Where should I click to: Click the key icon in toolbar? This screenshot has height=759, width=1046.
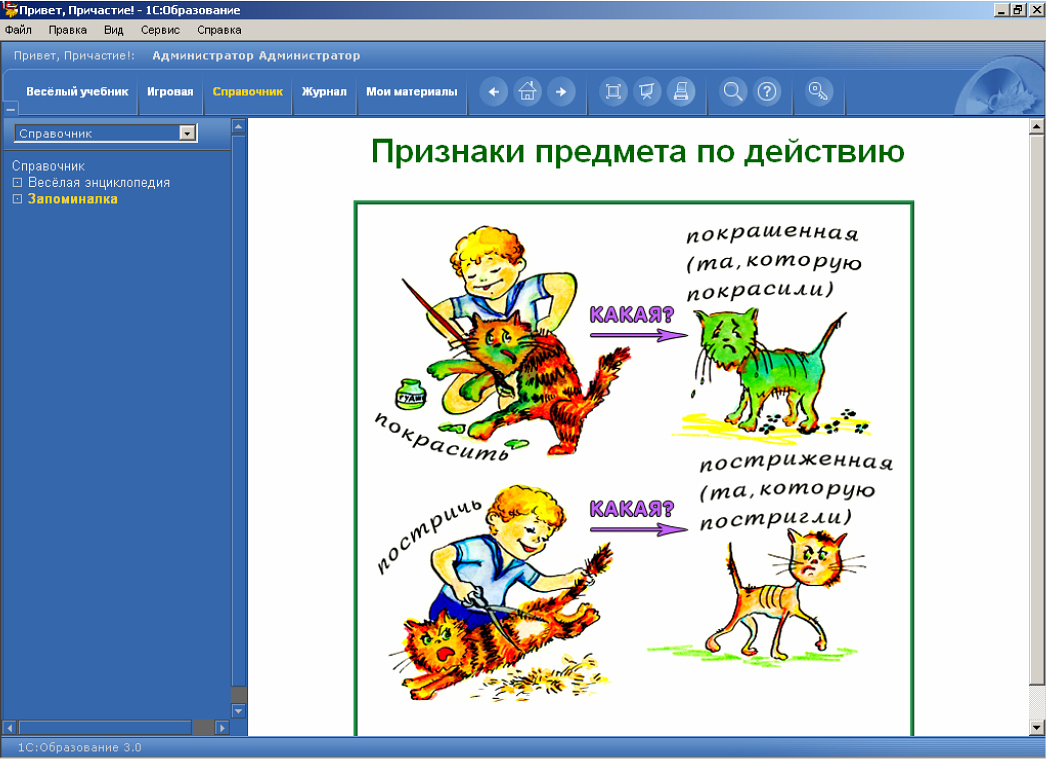(x=819, y=92)
